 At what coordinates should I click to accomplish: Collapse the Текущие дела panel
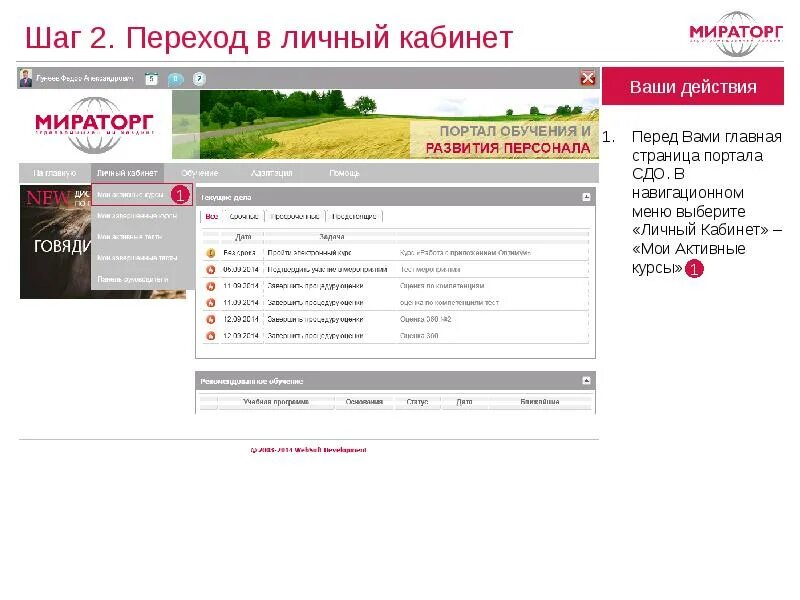[586, 197]
